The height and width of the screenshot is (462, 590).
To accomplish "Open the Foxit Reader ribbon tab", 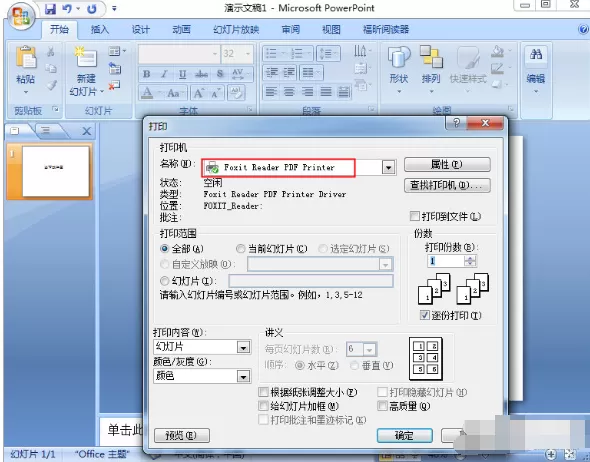I will pos(386,29).
